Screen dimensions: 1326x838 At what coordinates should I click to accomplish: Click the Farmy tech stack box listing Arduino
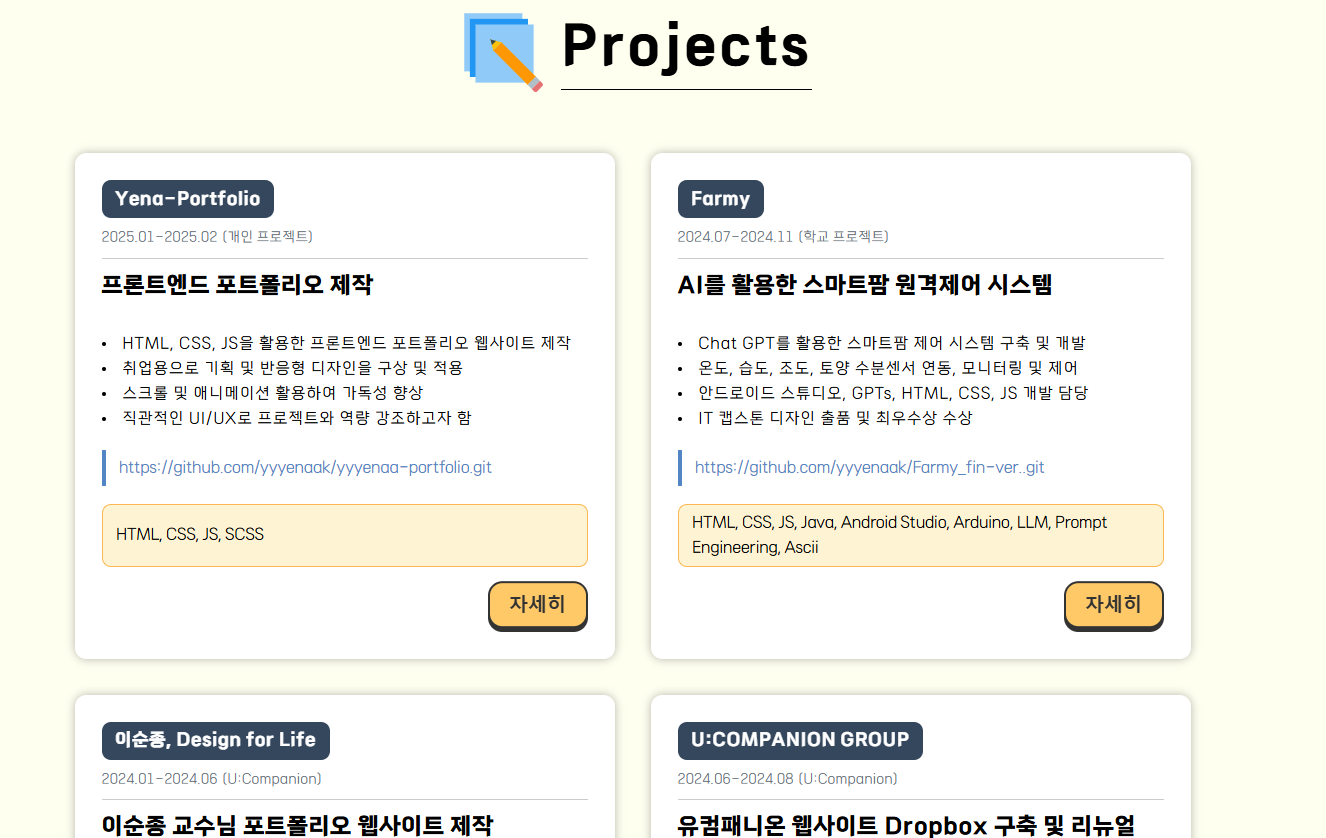[x=920, y=535]
